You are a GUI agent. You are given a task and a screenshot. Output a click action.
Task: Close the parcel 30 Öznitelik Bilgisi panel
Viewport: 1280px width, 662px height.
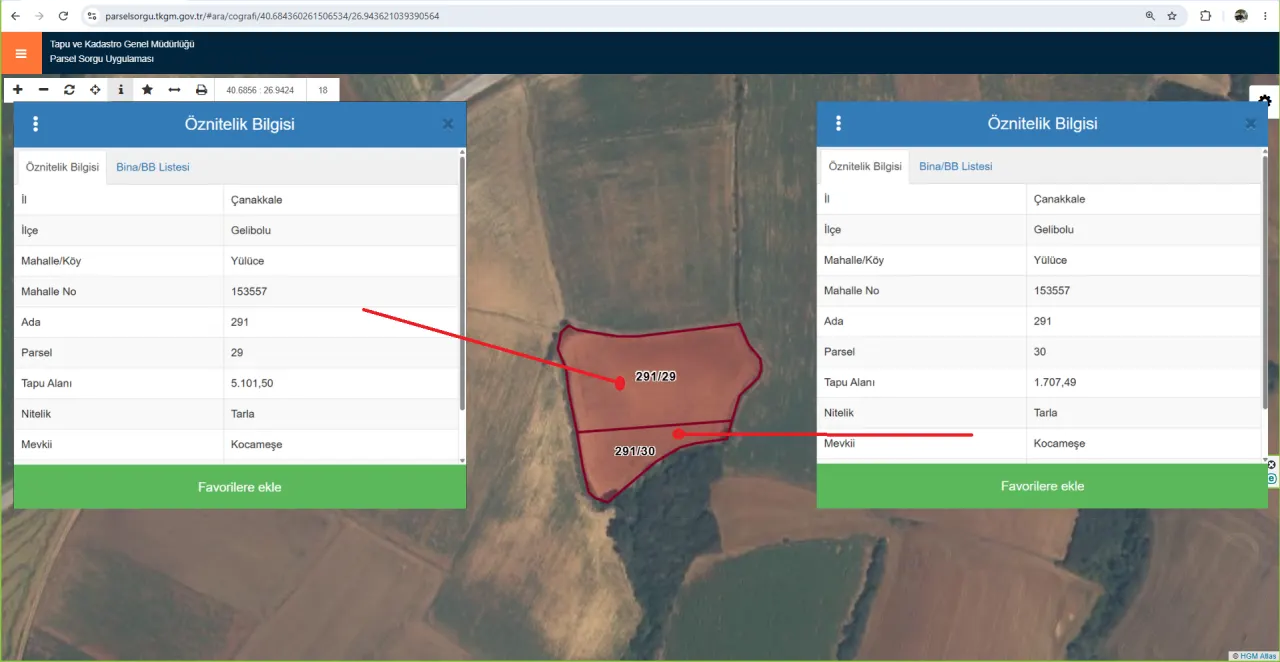(1251, 123)
